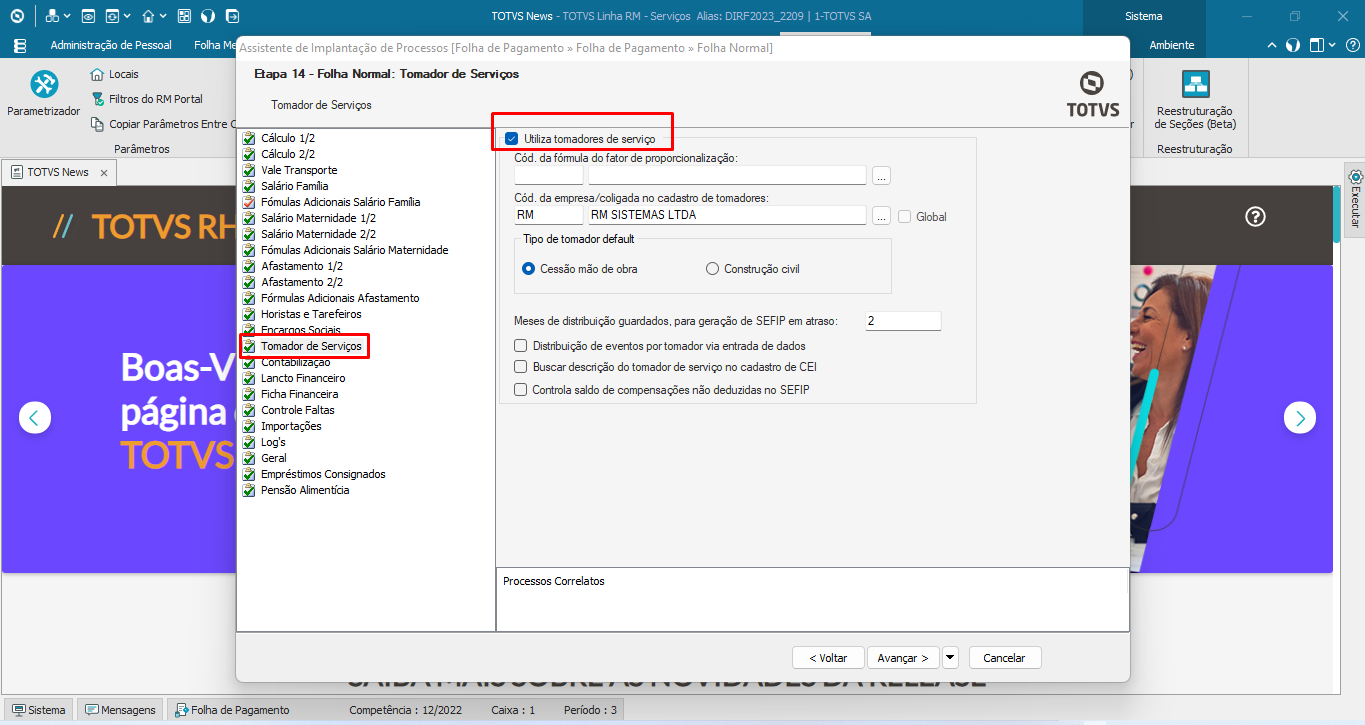Open the dropdown arrow beside Avançar
The width and height of the screenshot is (1365, 725).
click(950, 657)
